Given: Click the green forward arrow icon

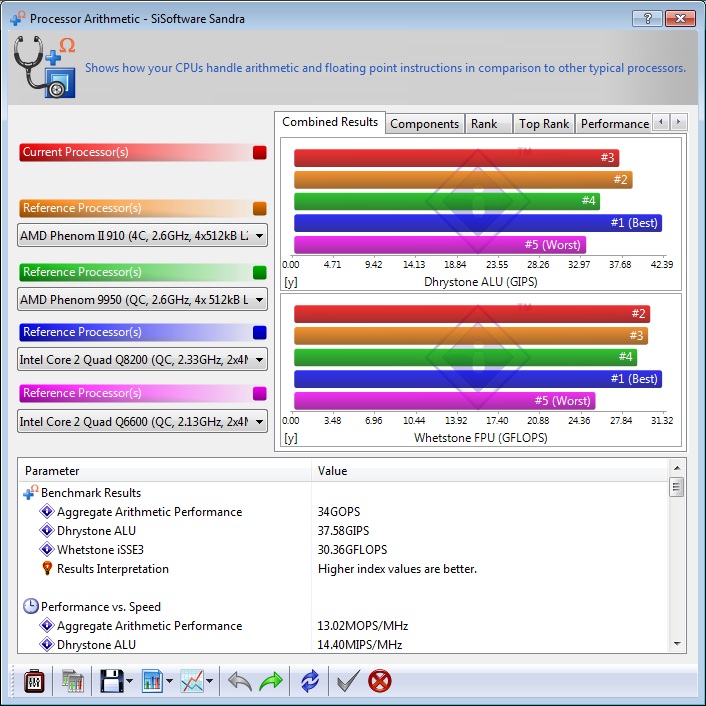Looking at the screenshot, I should click(271, 681).
